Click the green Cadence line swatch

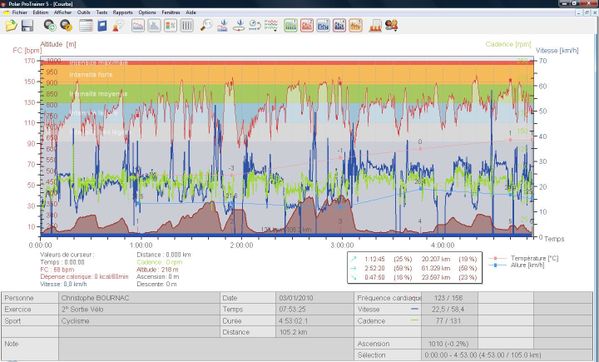click(x=414, y=320)
